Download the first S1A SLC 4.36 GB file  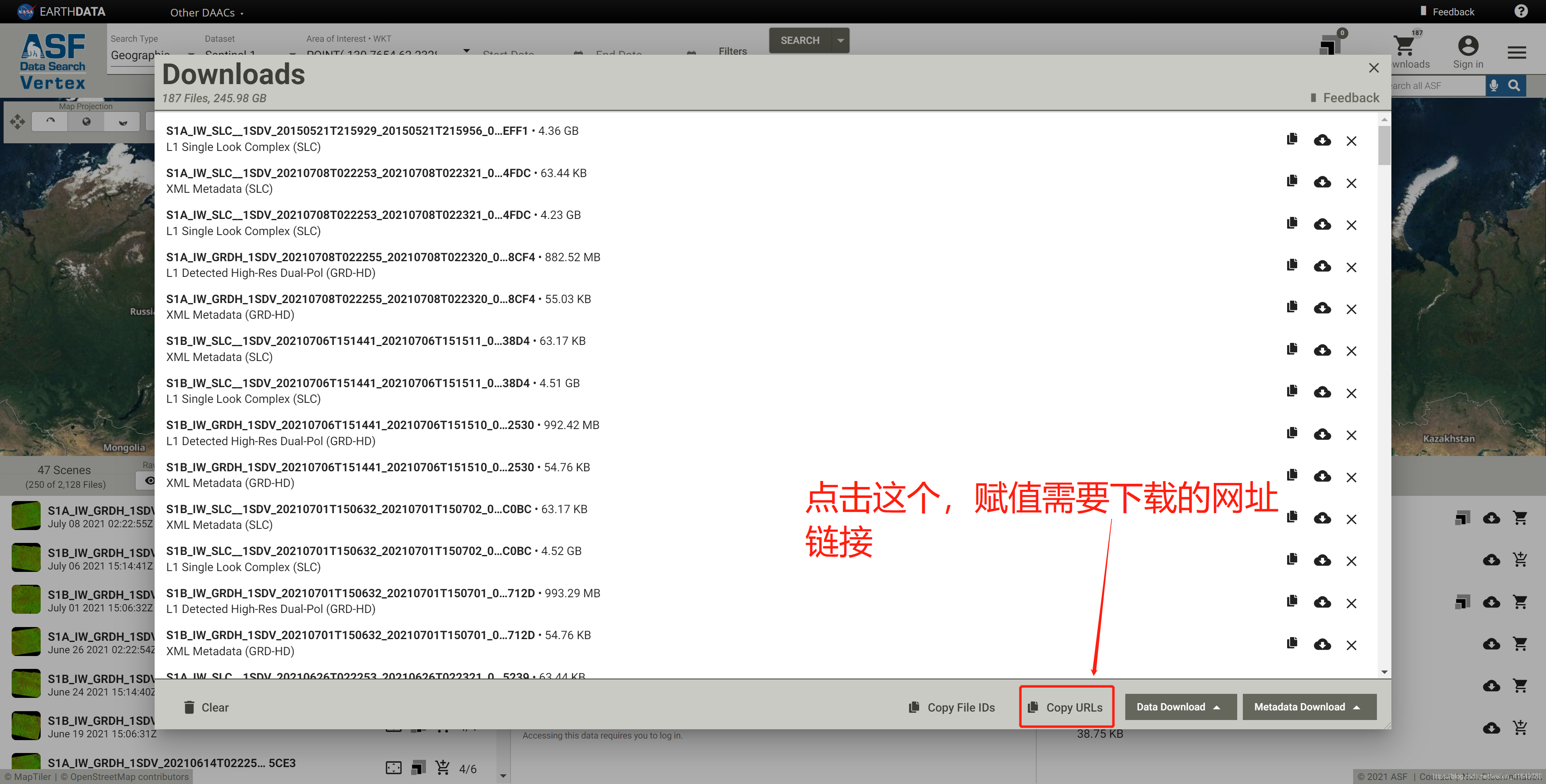1321,140
